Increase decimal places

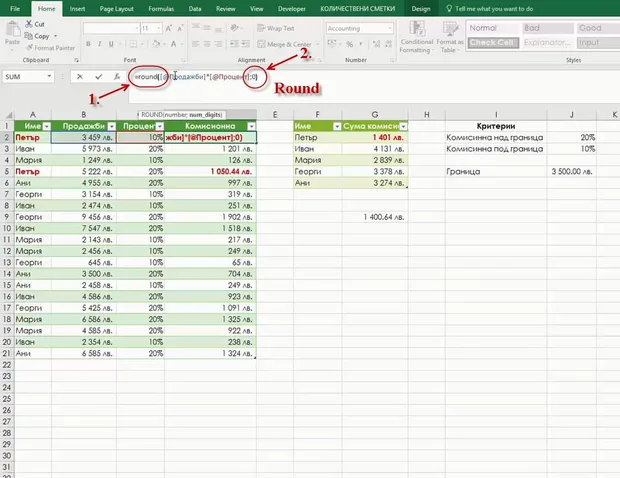pyautogui.click(x=376, y=44)
